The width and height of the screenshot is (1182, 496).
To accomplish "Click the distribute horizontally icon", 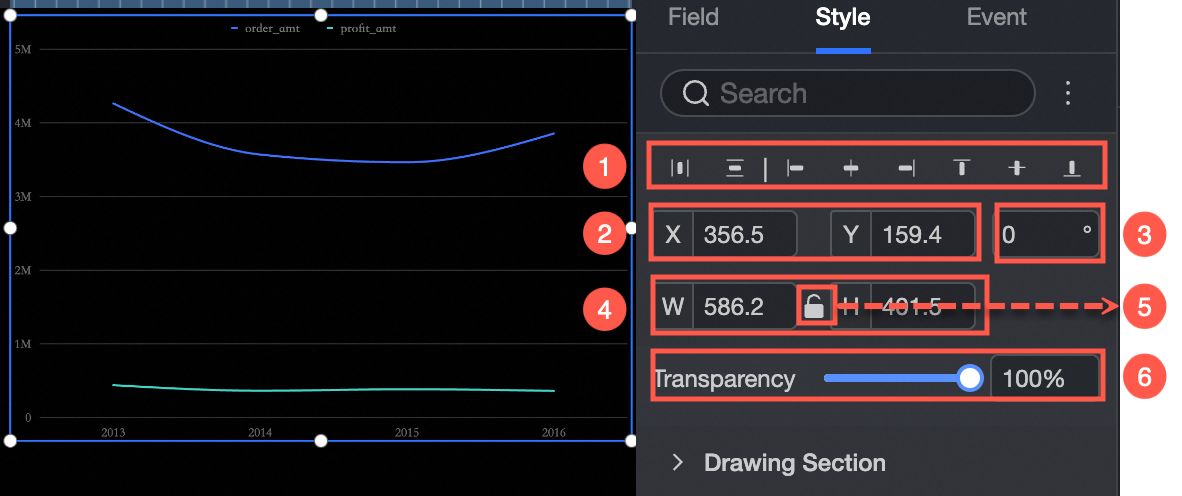I will [x=680, y=168].
